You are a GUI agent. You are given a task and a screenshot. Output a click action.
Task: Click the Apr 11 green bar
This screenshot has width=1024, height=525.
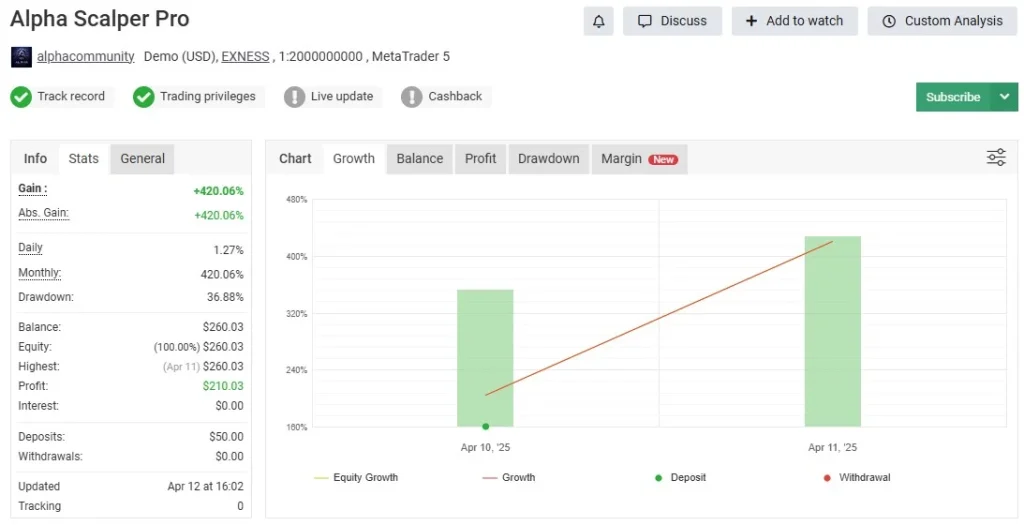click(x=833, y=331)
